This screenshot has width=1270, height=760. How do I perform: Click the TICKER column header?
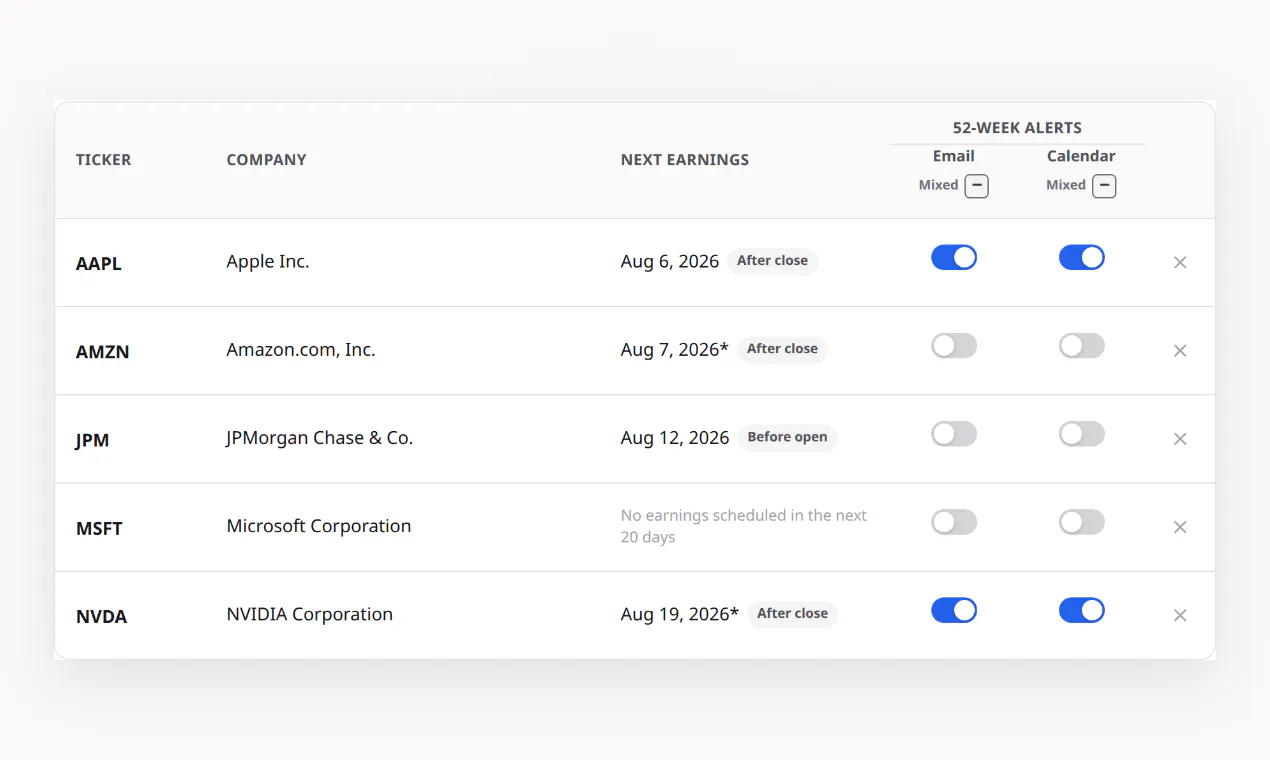coord(103,160)
